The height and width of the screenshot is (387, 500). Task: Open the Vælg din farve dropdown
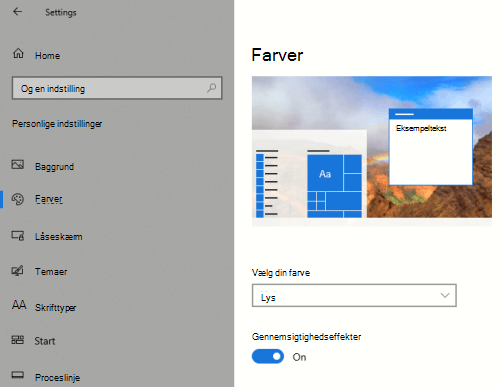click(x=354, y=295)
